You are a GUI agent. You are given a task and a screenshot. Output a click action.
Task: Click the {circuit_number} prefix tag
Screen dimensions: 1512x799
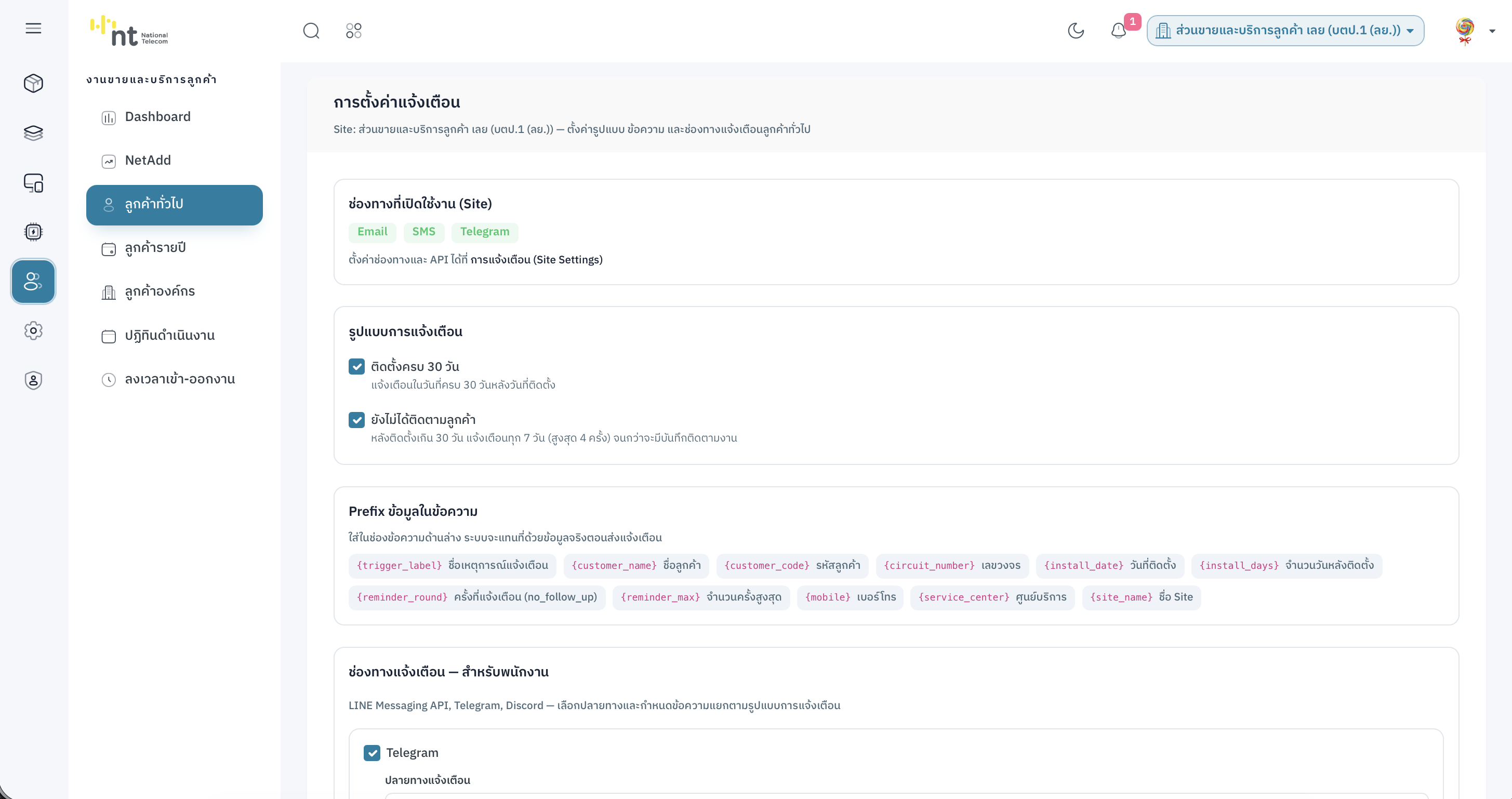click(x=952, y=565)
